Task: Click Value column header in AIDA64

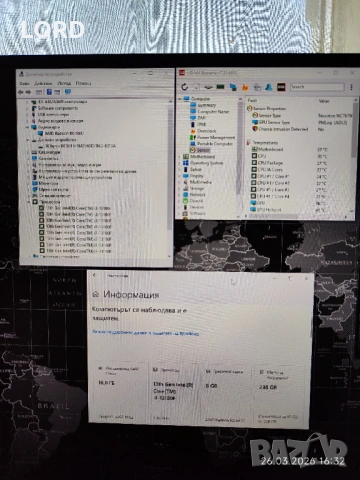Action: 324,101
